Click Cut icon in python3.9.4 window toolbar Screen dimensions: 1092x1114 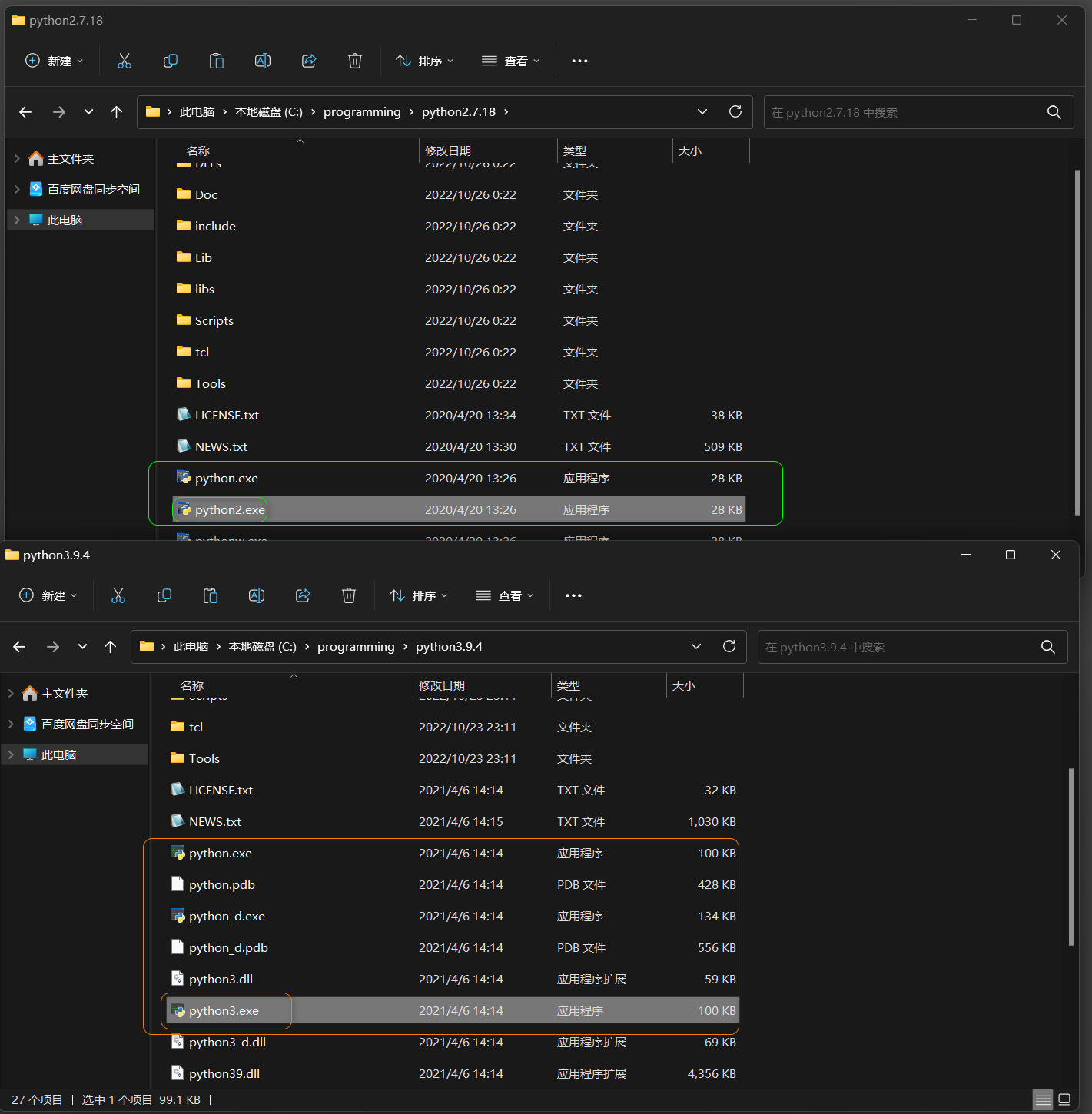click(x=118, y=595)
